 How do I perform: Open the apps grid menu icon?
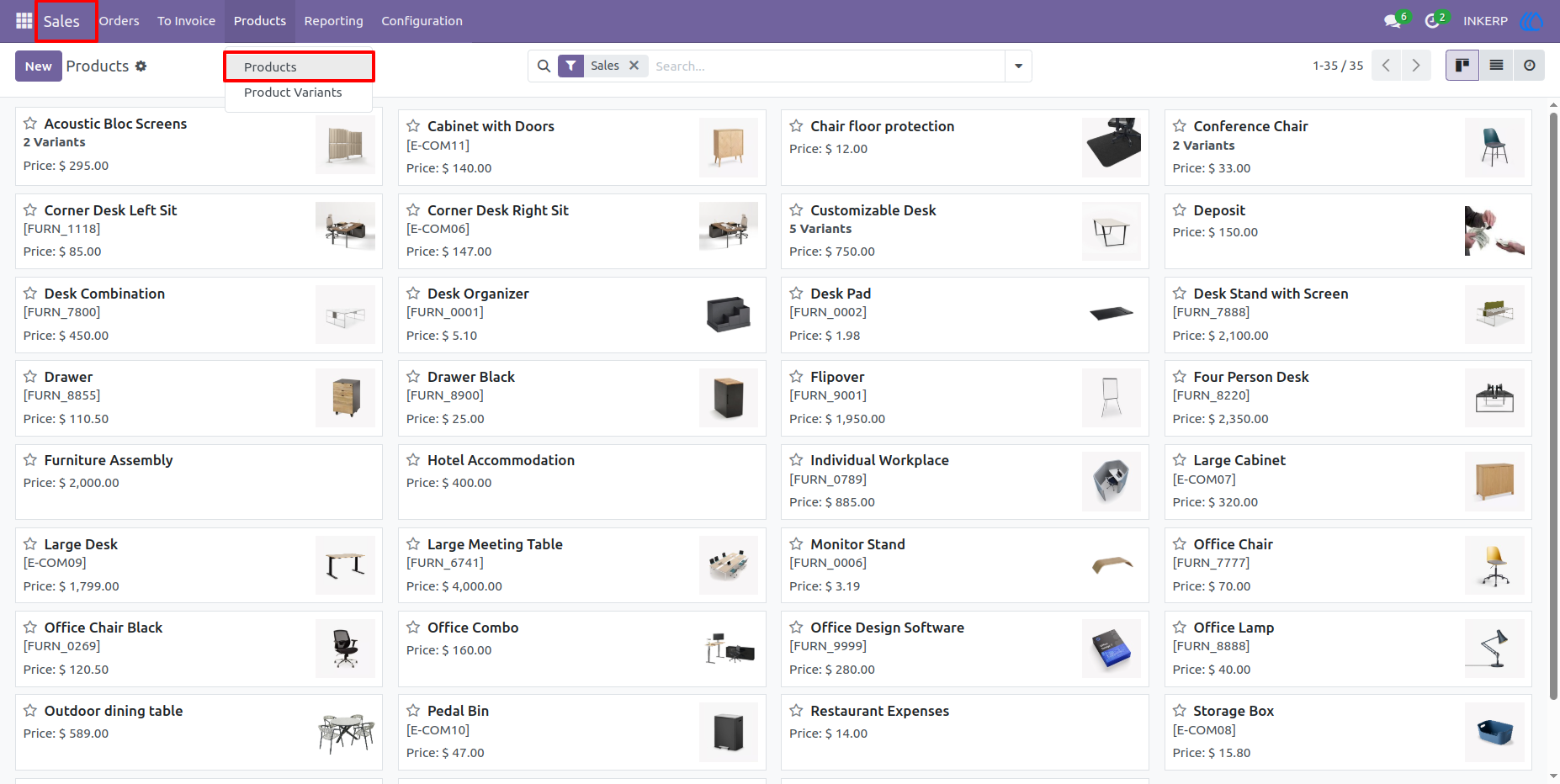click(x=24, y=20)
